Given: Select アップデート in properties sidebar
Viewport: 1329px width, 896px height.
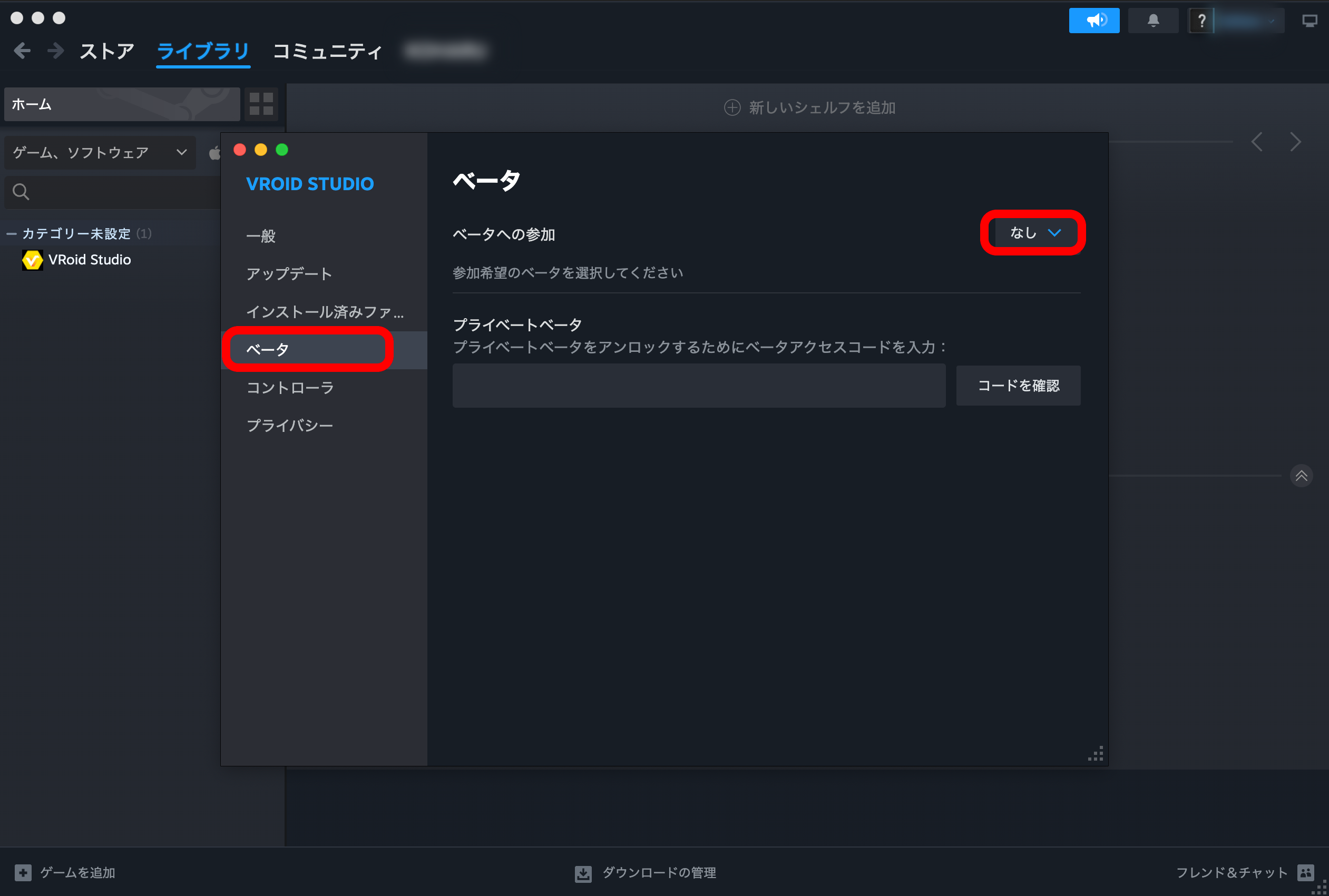Looking at the screenshot, I should (324, 274).
